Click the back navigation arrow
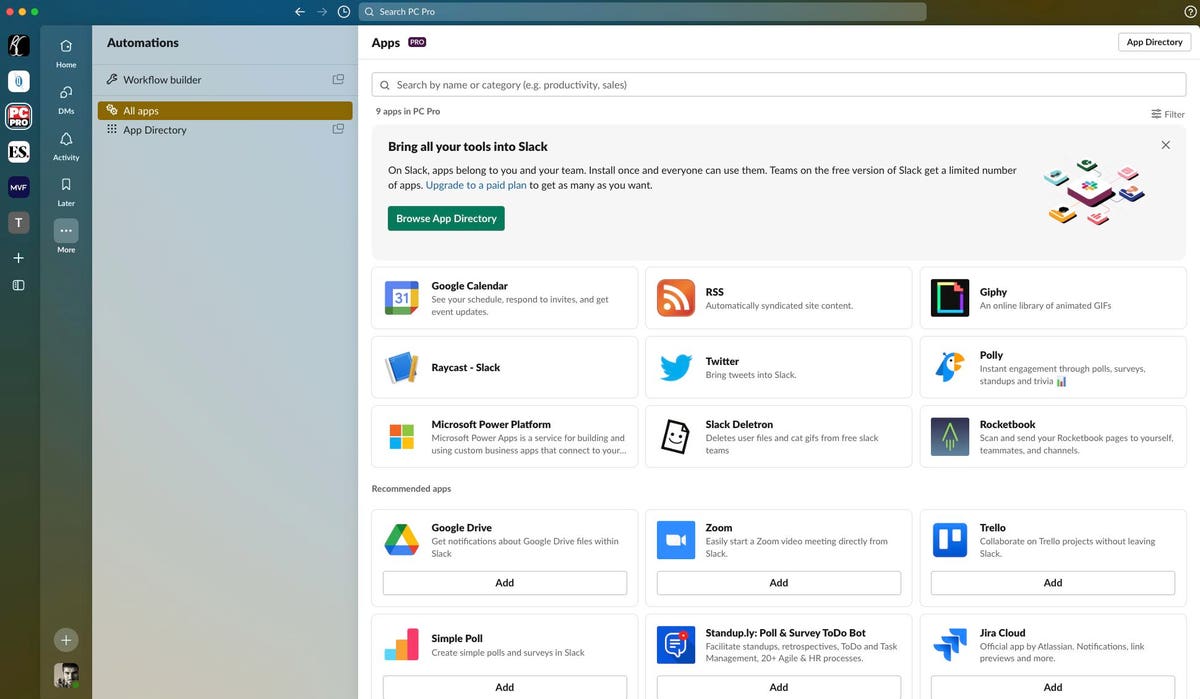1200x699 pixels. tap(299, 12)
